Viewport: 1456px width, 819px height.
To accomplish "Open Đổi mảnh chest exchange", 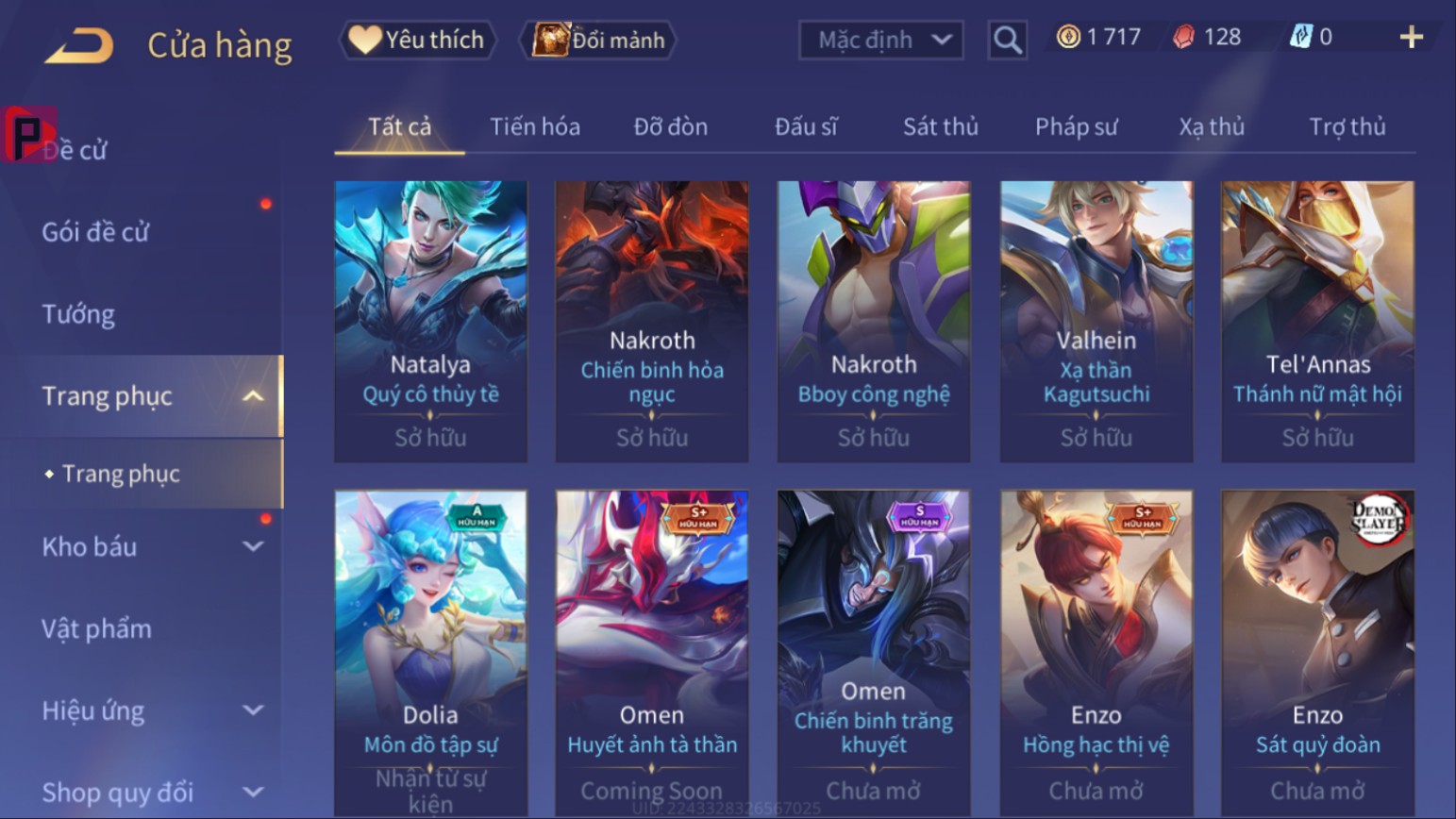I will point(598,40).
